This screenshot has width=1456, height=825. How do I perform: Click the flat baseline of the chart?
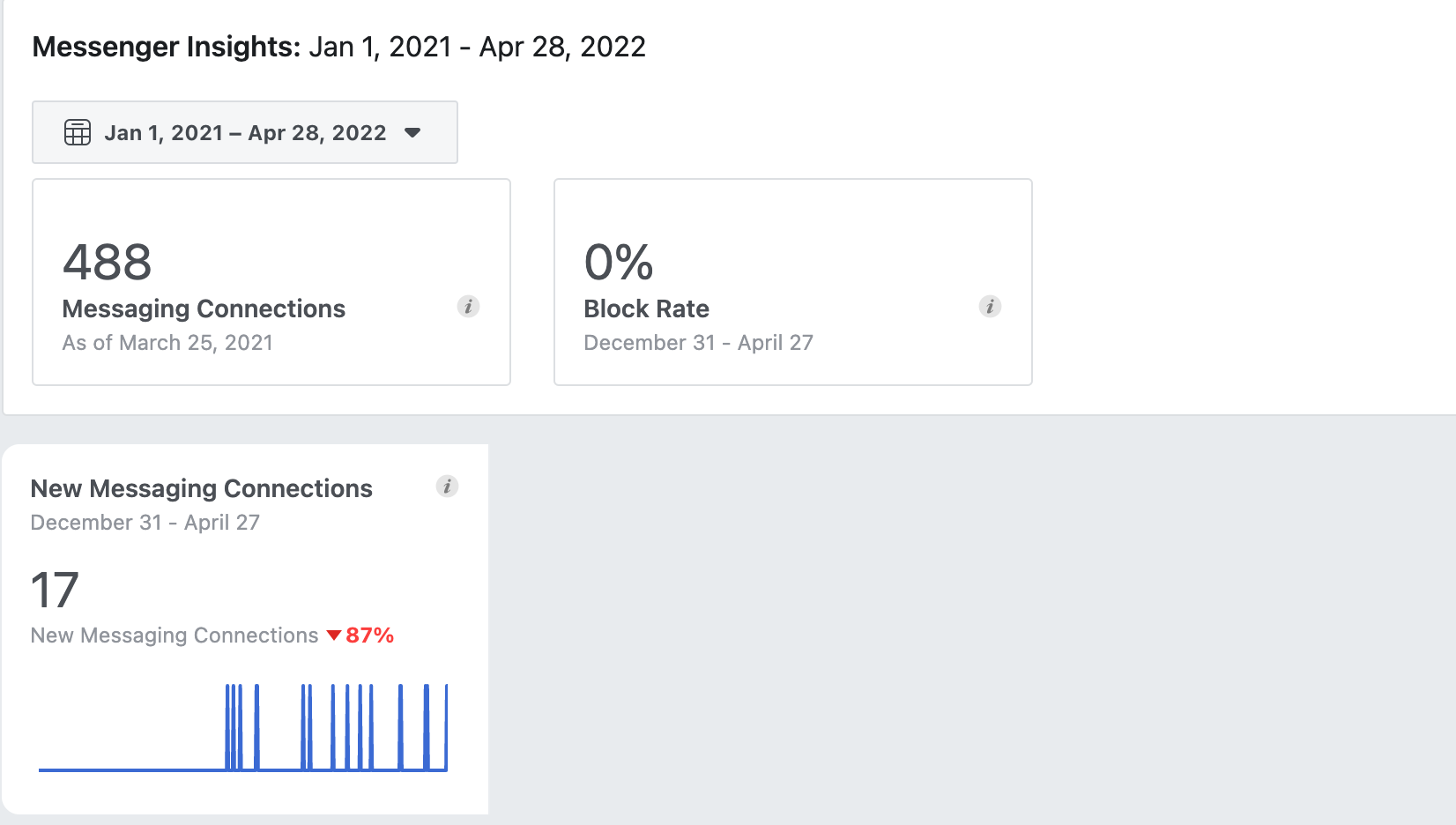tap(132, 769)
